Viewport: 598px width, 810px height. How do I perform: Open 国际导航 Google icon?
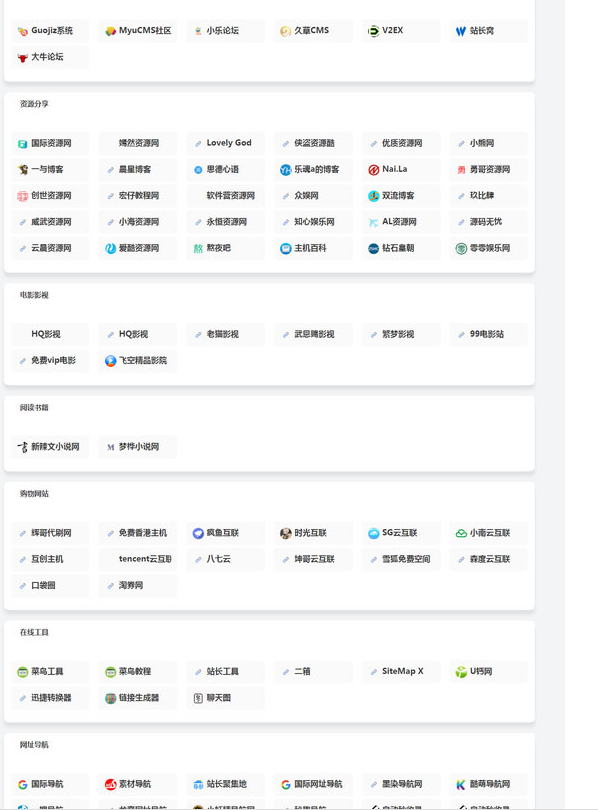(x=23, y=785)
